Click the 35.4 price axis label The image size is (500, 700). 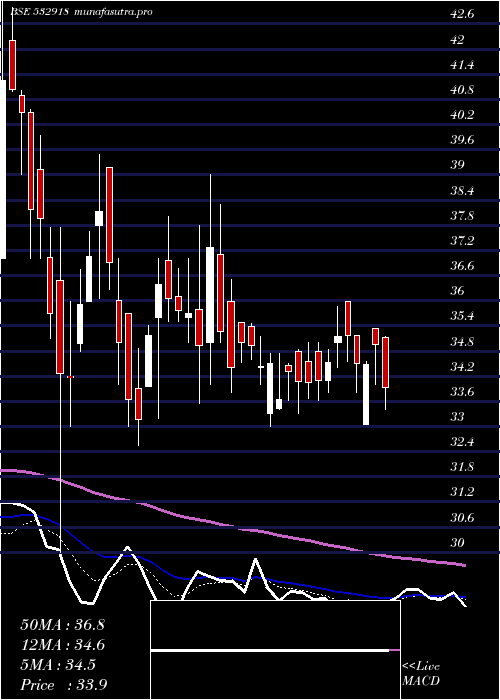462,316
